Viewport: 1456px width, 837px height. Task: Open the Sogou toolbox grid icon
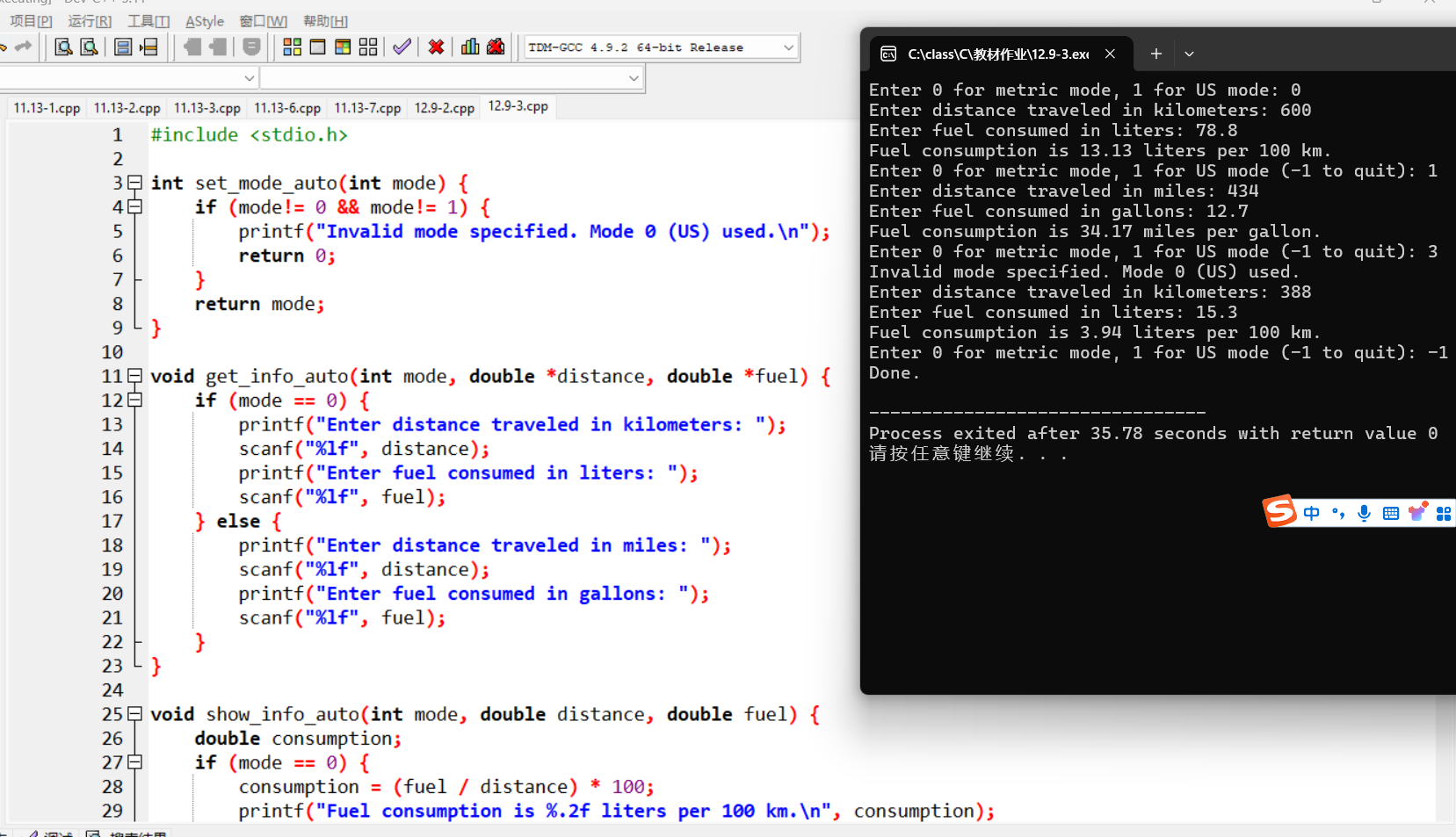1444,513
